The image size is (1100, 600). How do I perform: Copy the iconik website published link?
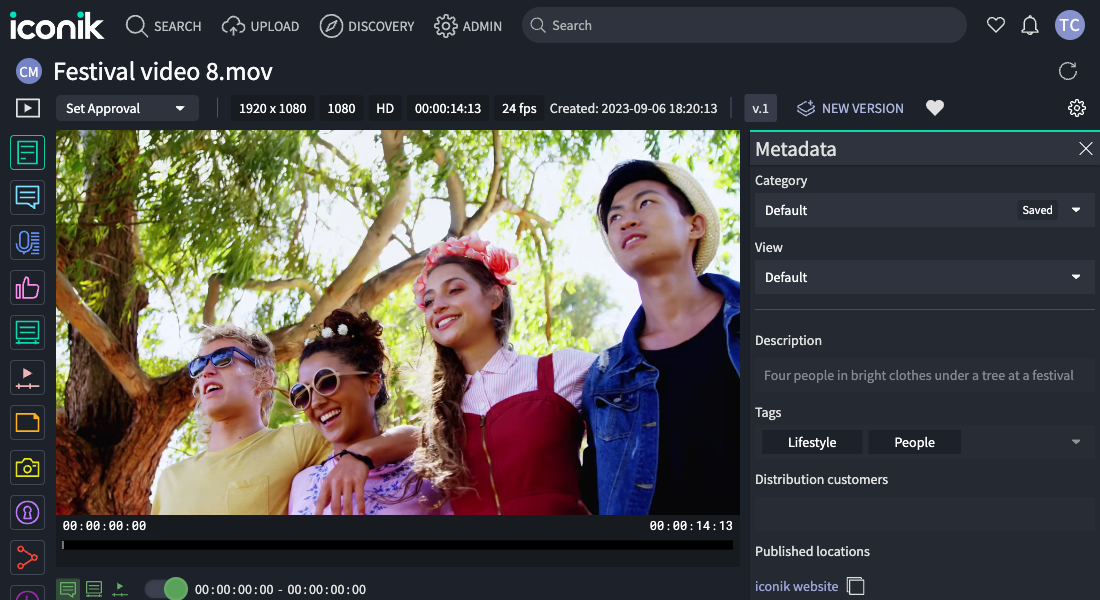tap(856, 586)
